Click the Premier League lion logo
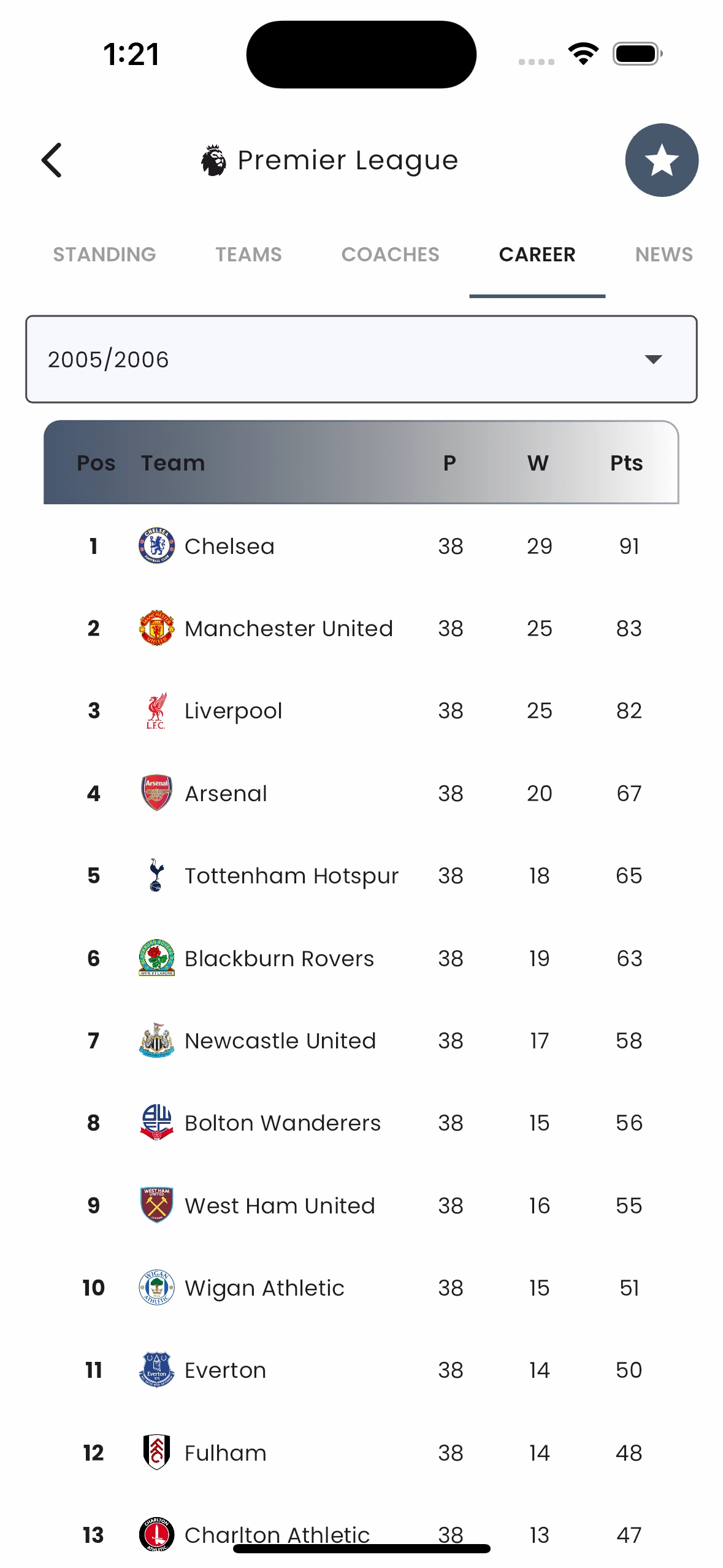The width and height of the screenshot is (723, 1568). (213, 160)
